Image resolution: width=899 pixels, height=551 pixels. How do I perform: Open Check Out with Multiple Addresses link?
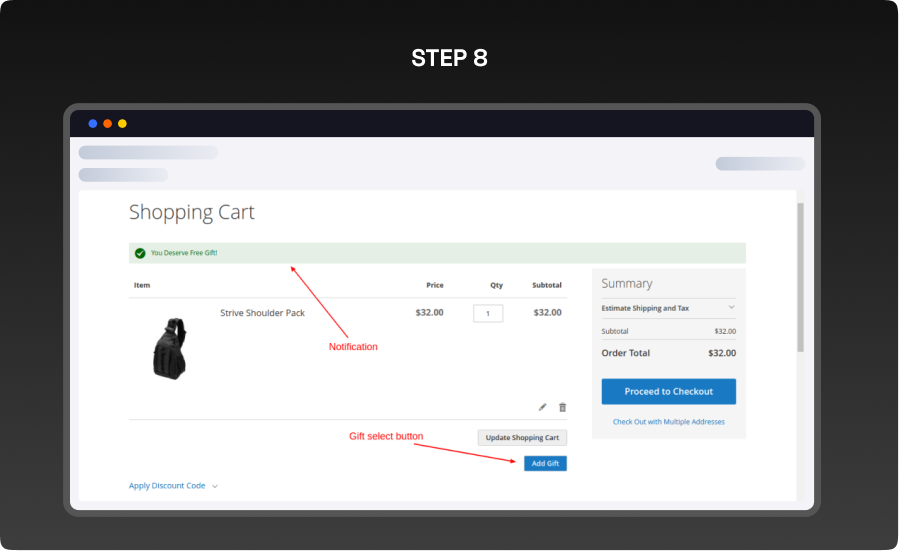point(668,422)
